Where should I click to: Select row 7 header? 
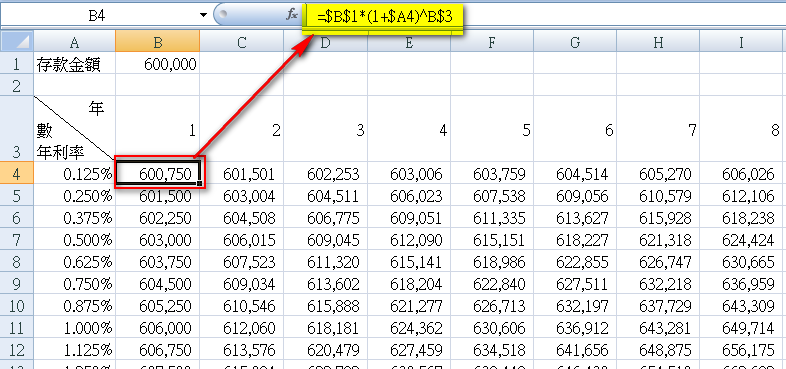17,240
